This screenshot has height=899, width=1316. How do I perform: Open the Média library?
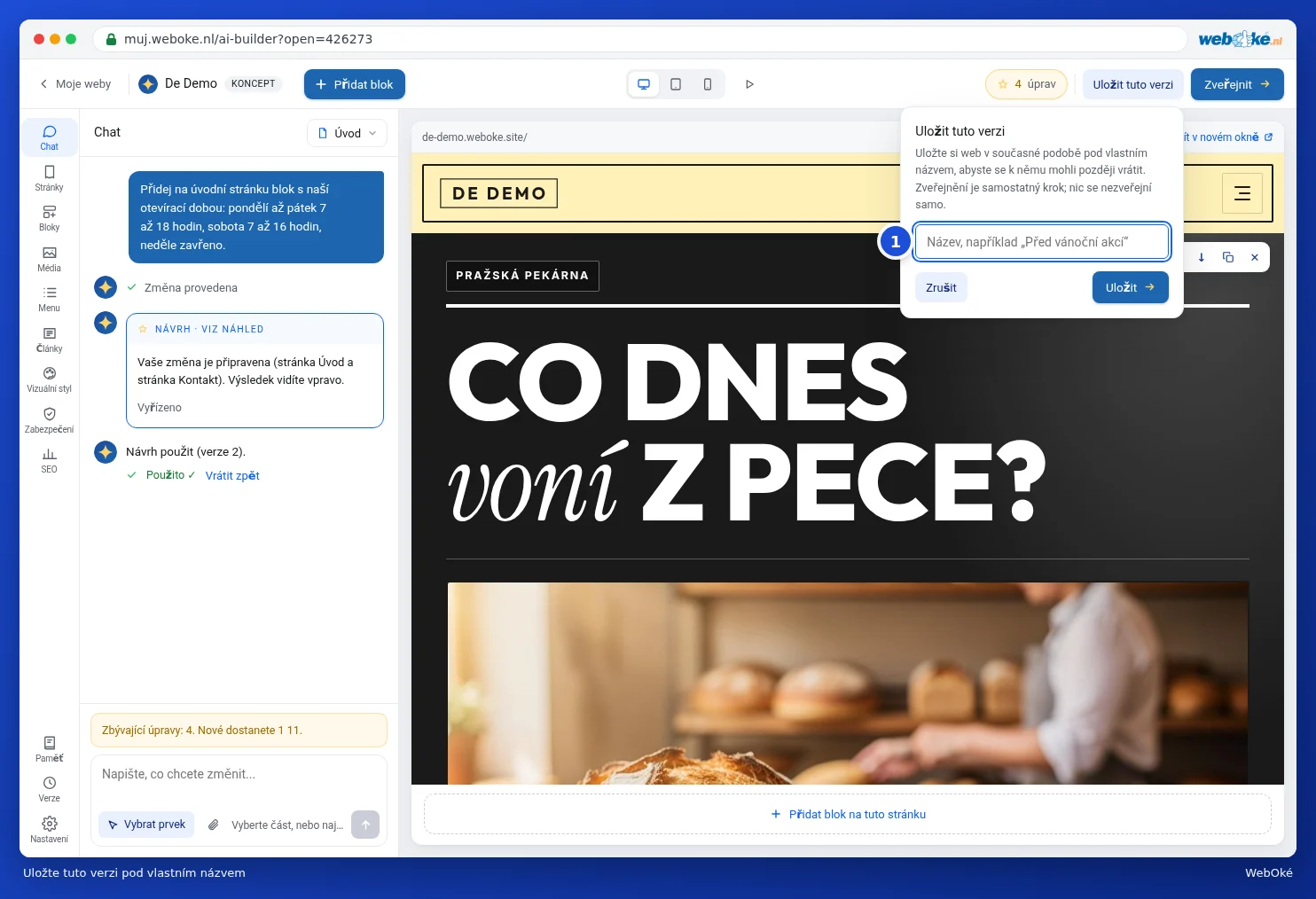49,259
